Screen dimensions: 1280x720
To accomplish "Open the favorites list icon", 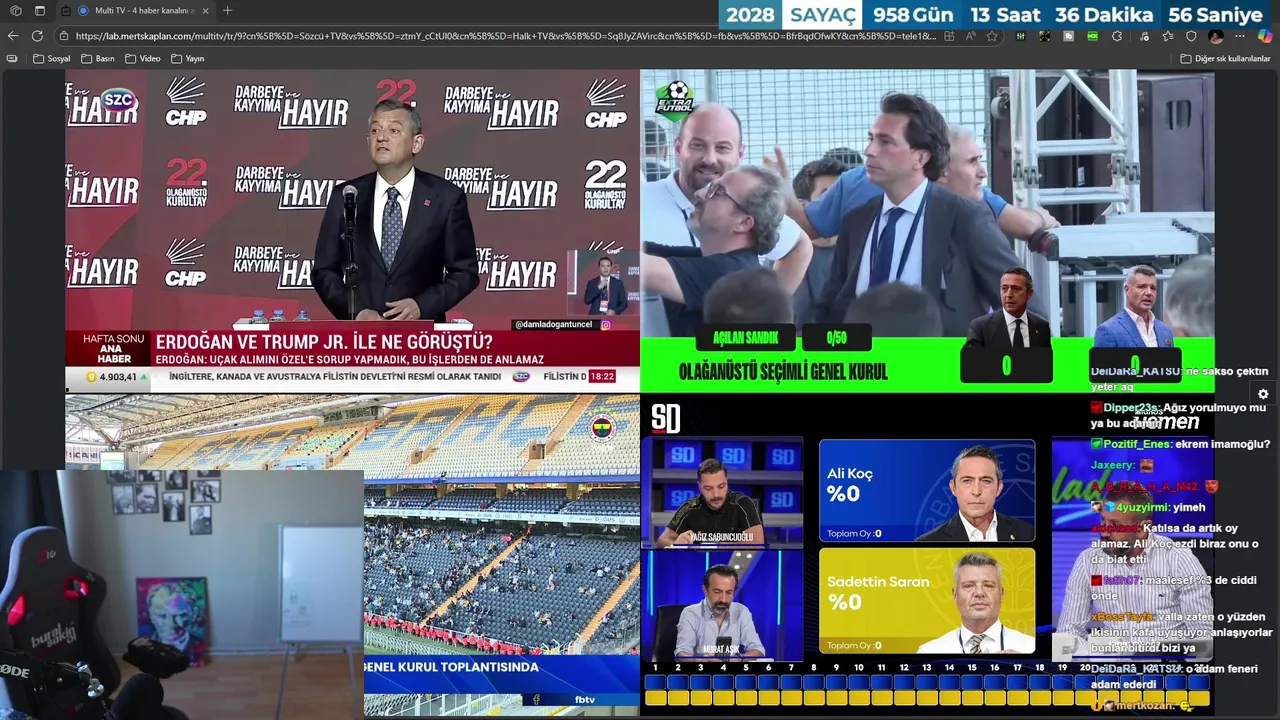I will coord(1168,36).
